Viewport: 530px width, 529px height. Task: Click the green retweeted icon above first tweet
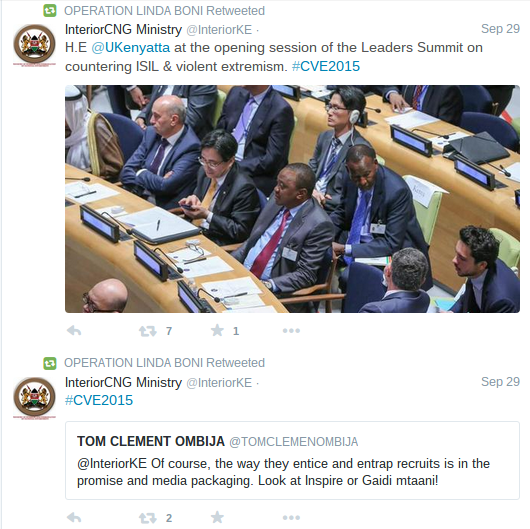coord(50,11)
